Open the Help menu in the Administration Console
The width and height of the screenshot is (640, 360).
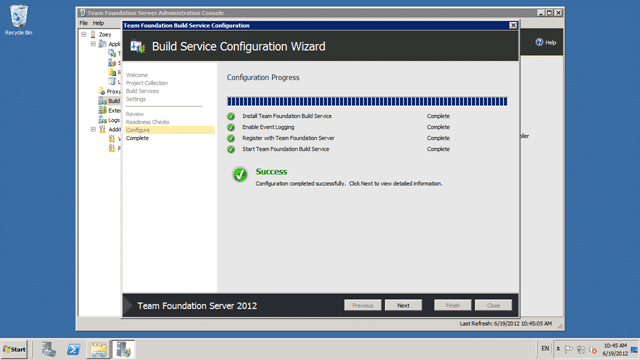(98, 23)
